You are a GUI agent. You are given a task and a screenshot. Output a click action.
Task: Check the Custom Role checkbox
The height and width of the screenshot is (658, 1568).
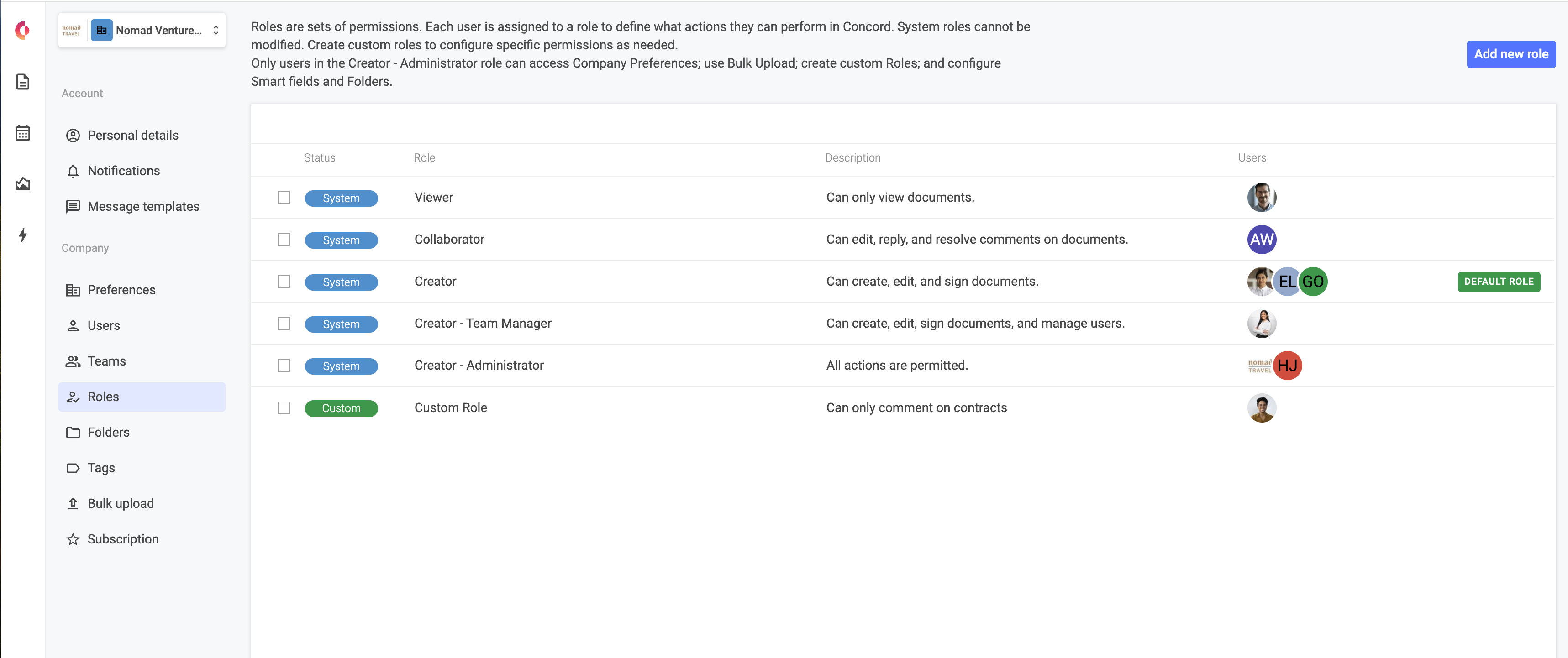(x=284, y=408)
